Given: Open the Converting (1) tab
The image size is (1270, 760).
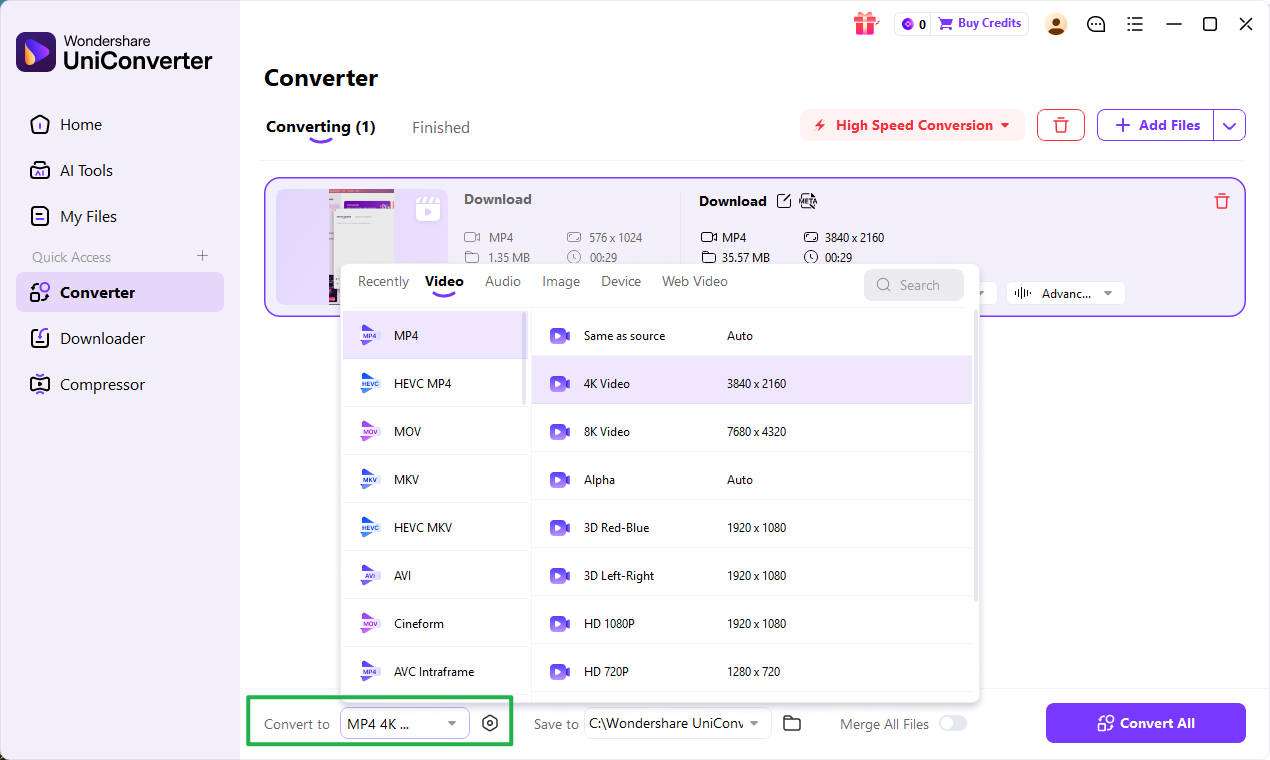Looking at the screenshot, I should (321, 127).
